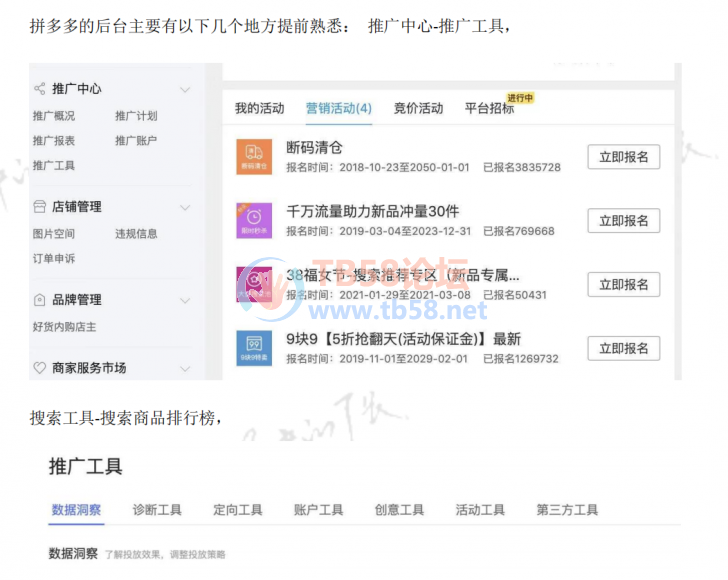Image resolution: width=728 pixels, height=580 pixels.
Task: Open the 9块9 blue activity icon
Action: (x=254, y=348)
